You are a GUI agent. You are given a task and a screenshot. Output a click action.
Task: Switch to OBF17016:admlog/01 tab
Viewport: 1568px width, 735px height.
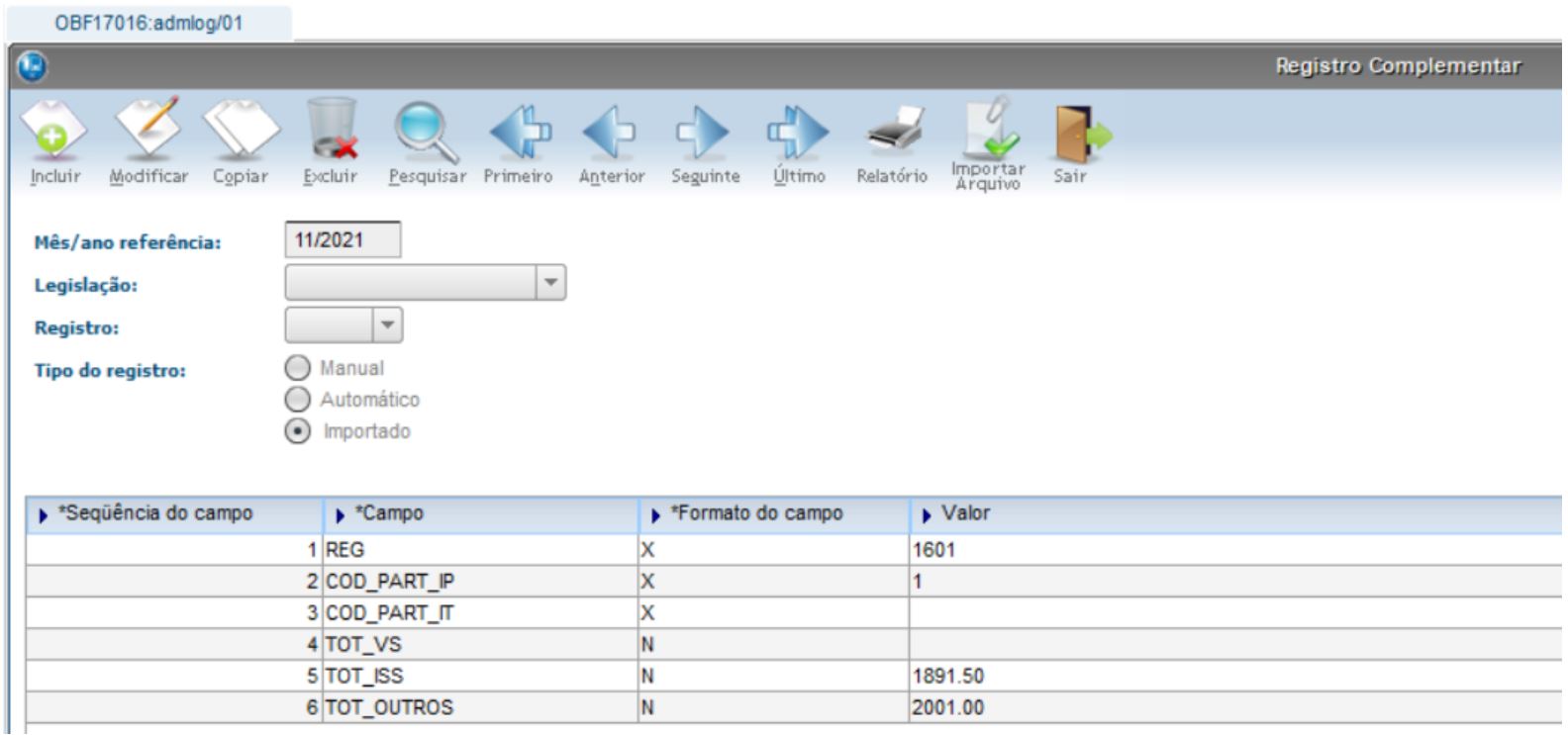click(x=148, y=23)
